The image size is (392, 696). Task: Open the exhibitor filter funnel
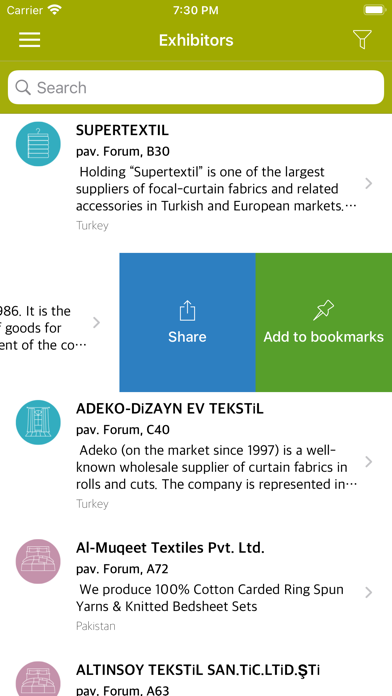click(x=362, y=40)
